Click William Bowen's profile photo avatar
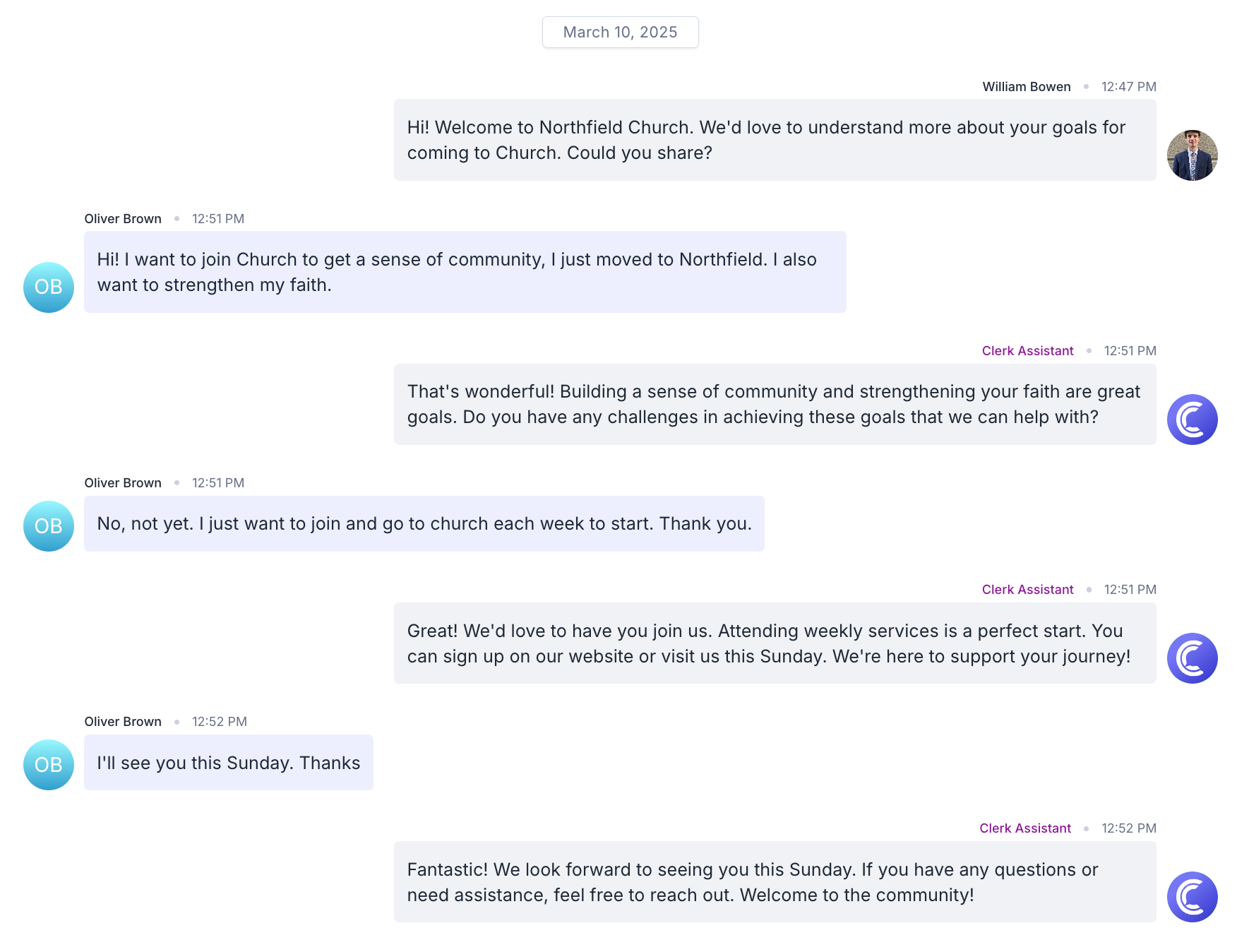Screen dimensions: 1237x952 [x=1192, y=155]
